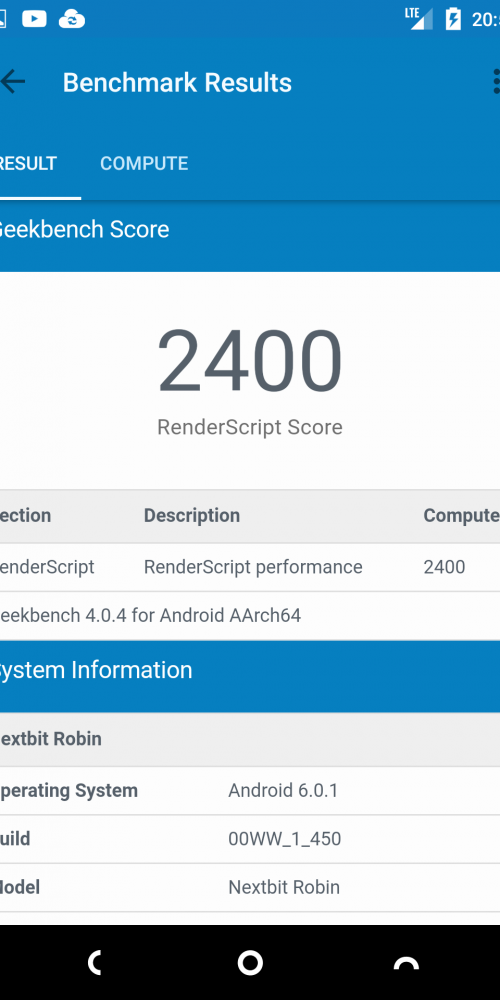The width and height of the screenshot is (500, 1000).
Task: Tap the back arrow icon
Action: [13, 82]
